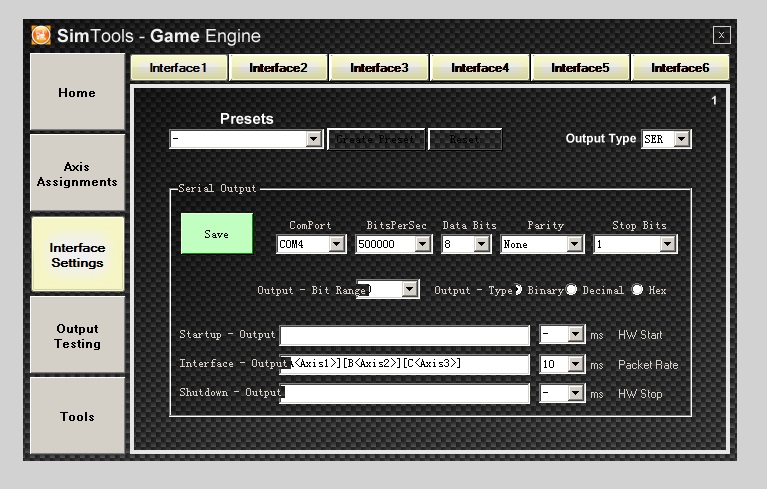Click the Interface Output text field
The height and width of the screenshot is (489, 767).
pos(405,364)
